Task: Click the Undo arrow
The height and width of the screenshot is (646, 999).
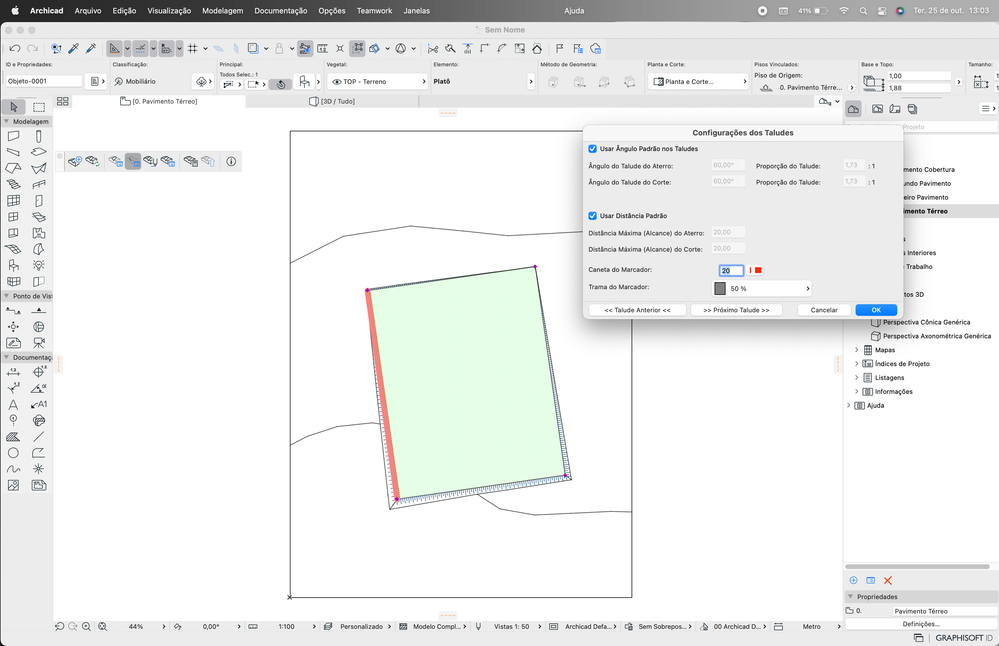Action: 15,48
